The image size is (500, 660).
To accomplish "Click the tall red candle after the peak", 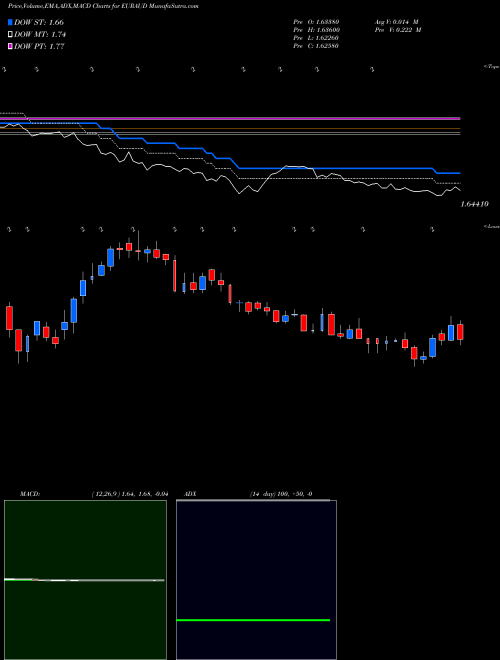I will (x=174, y=275).
